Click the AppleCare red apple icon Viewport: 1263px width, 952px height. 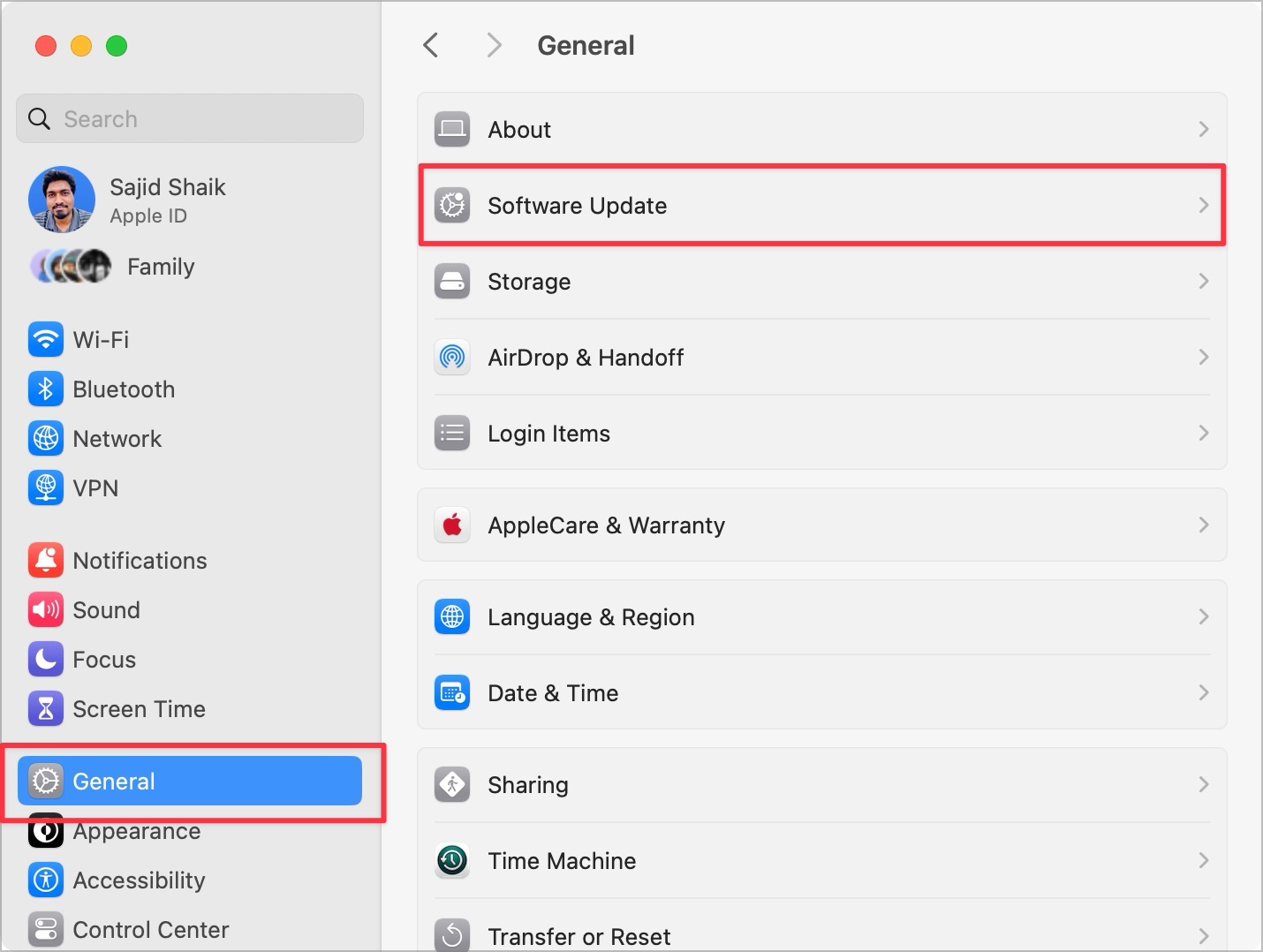(x=452, y=525)
